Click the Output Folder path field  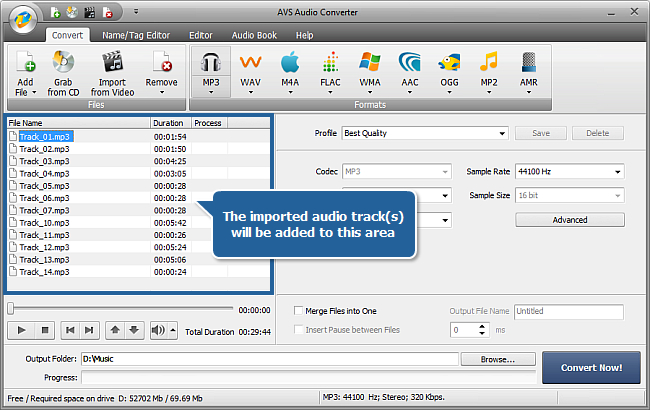click(270, 359)
